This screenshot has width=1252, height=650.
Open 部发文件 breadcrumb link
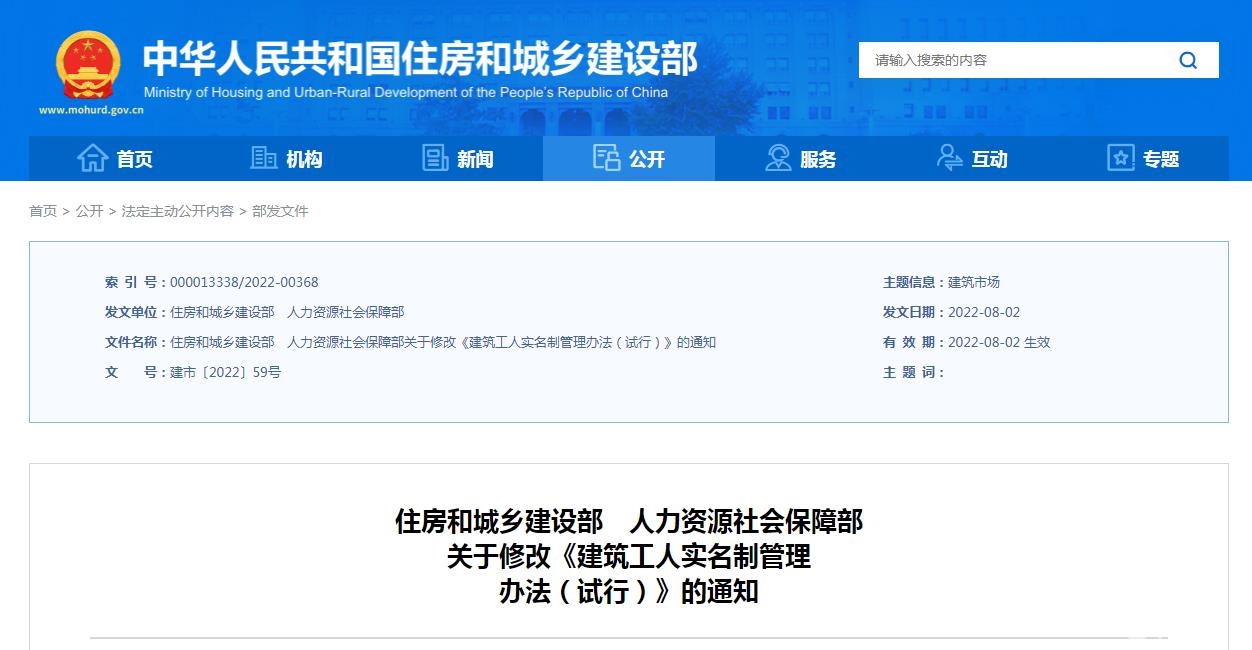tap(280, 211)
